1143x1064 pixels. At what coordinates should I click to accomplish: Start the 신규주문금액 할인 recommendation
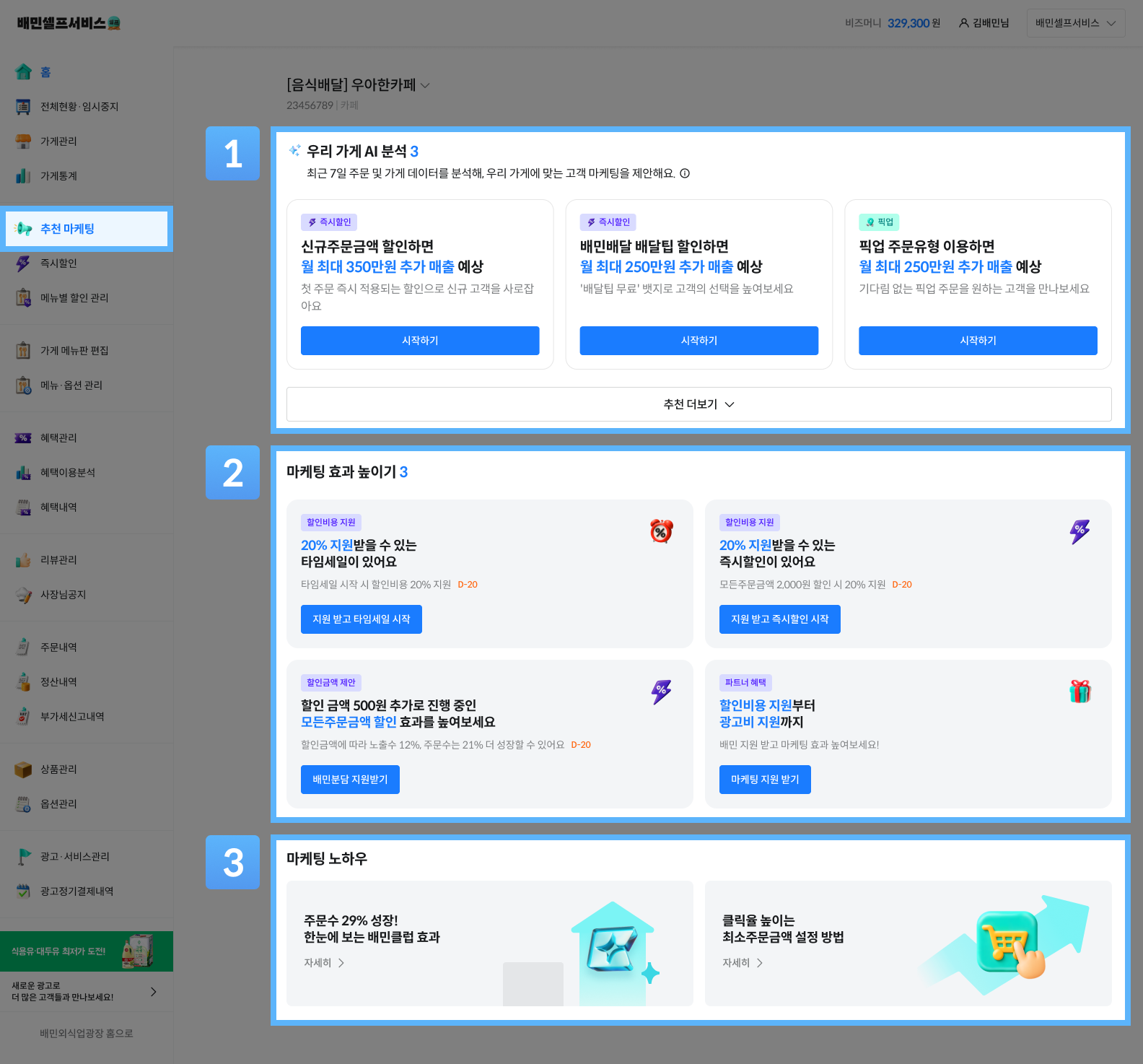coord(420,341)
